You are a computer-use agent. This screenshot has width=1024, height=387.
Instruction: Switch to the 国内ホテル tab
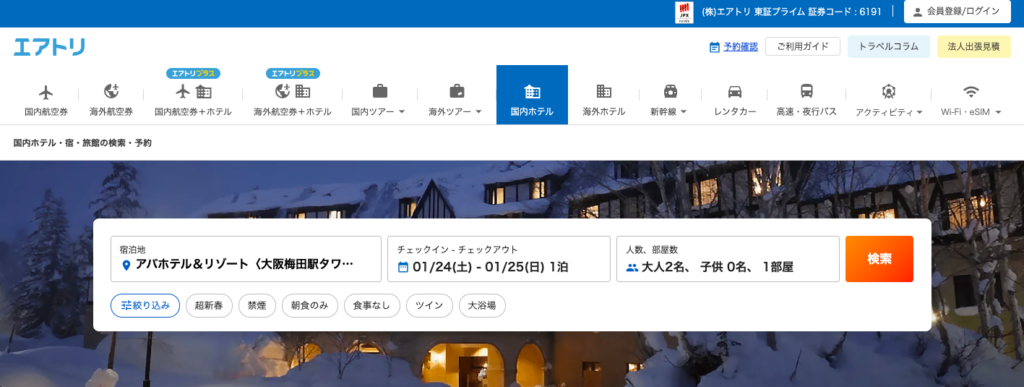coord(532,95)
